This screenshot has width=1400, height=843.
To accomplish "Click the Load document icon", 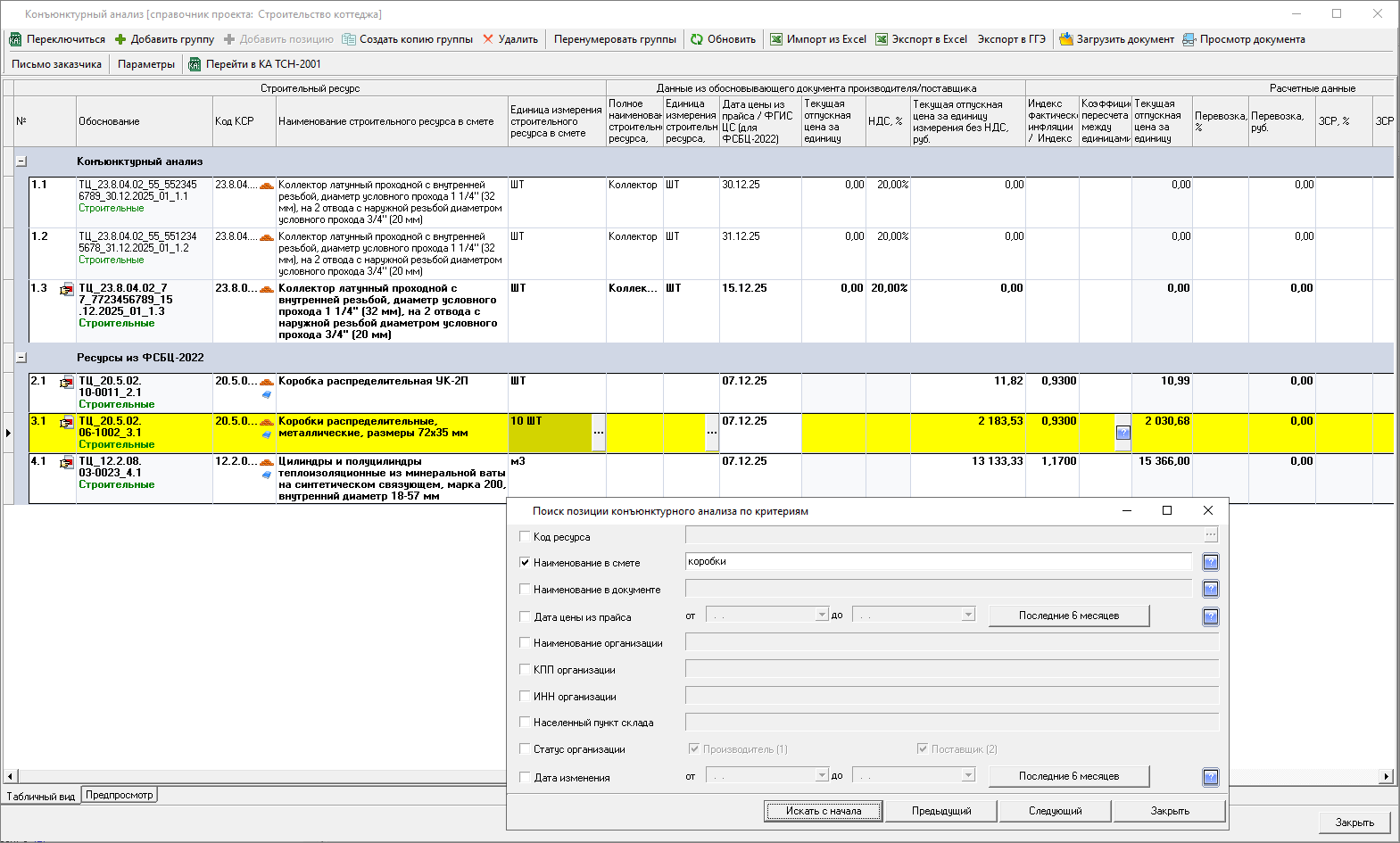I will click(x=1065, y=39).
